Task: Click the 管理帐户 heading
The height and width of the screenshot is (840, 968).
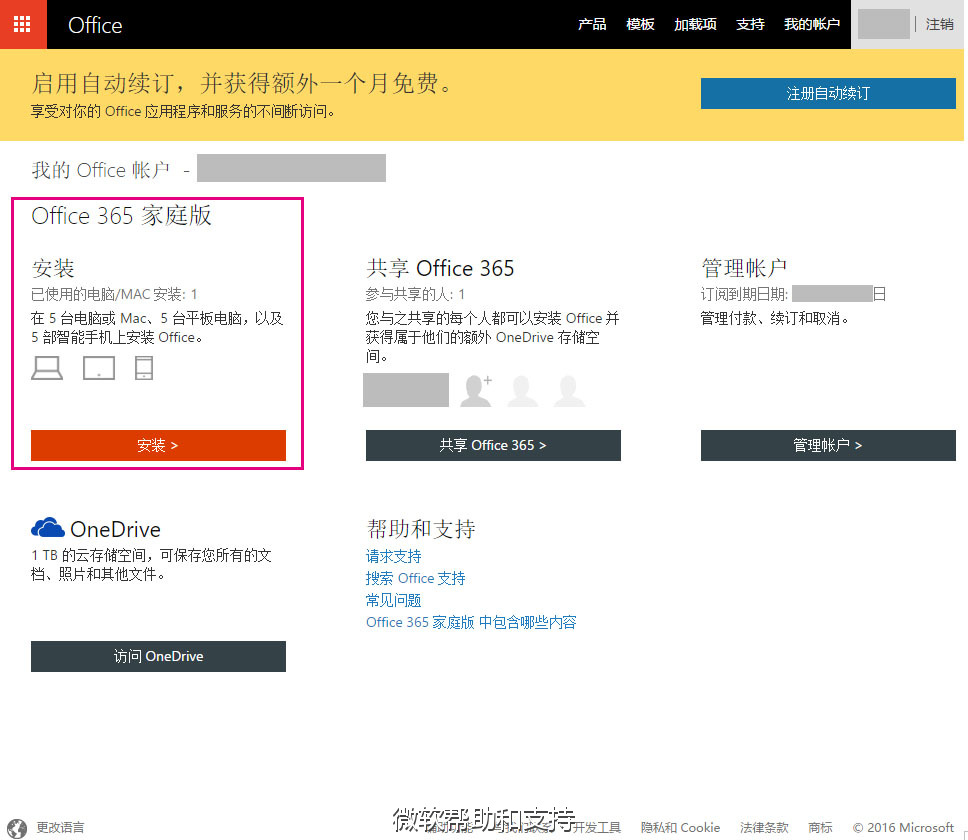Action: [744, 268]
